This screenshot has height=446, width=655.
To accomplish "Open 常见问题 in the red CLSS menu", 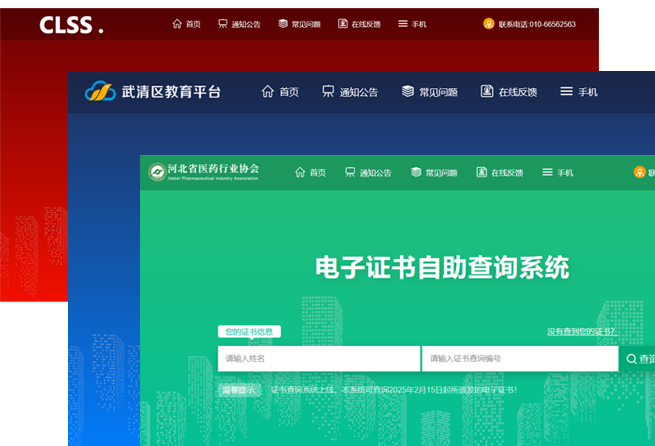I will 300,24.
